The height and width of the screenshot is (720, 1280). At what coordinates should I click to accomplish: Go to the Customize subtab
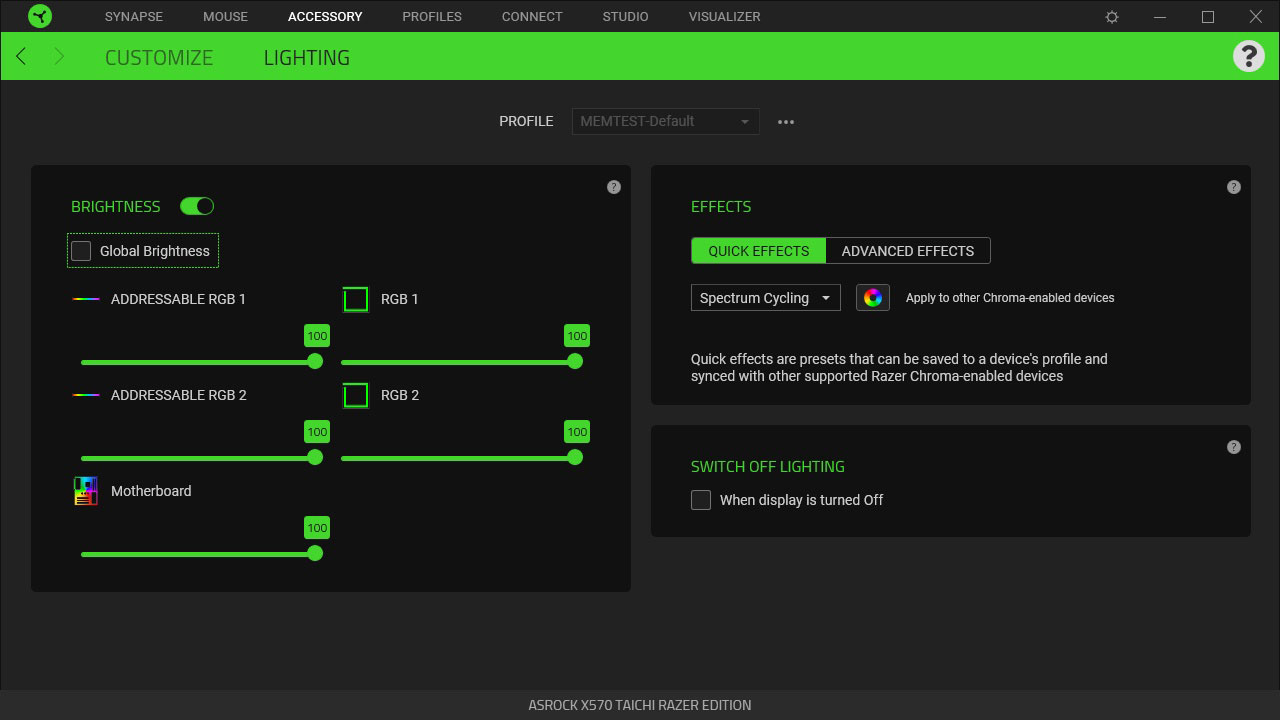coord(159,58)
